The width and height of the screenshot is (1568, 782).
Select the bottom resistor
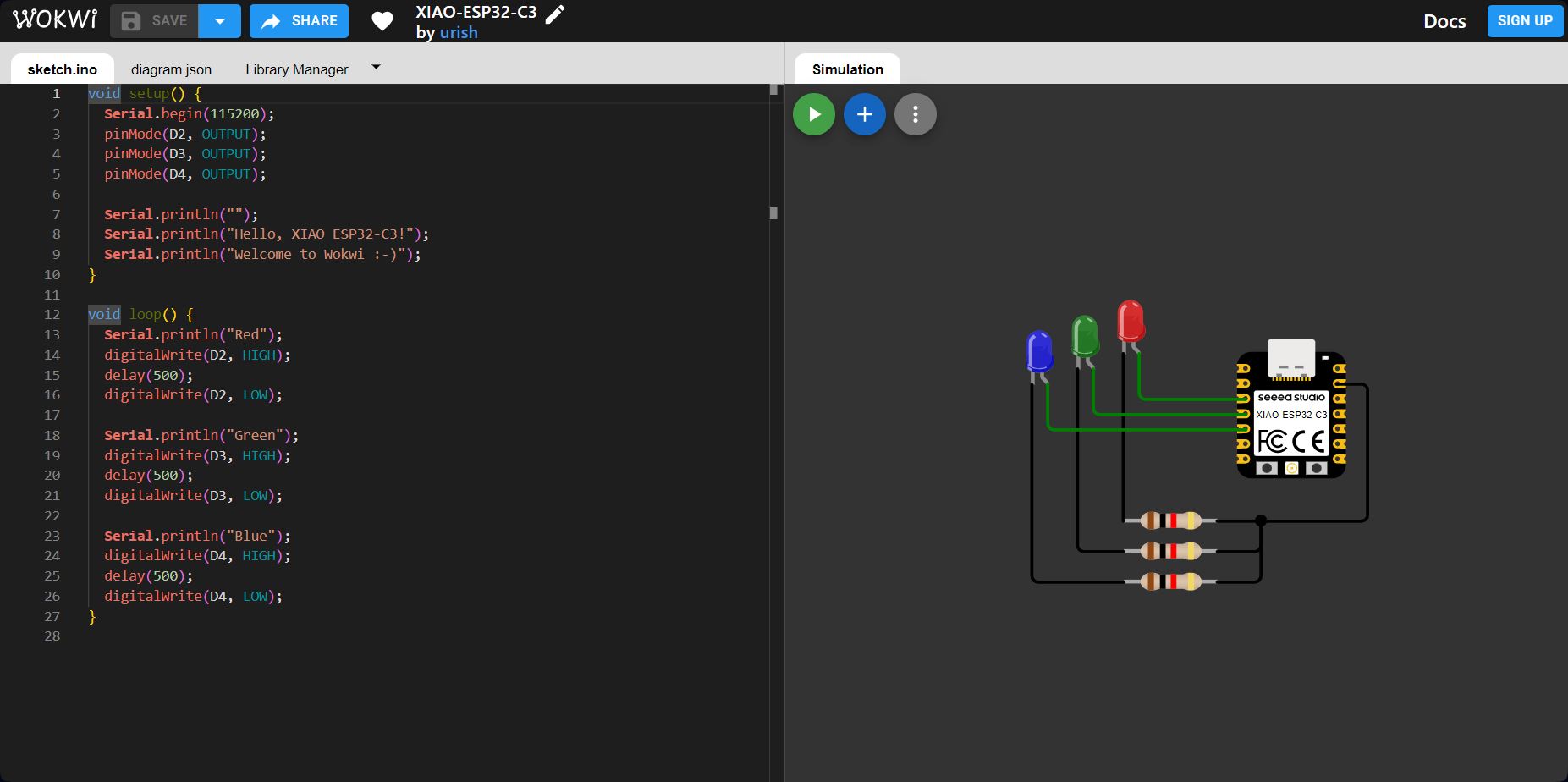click(1170, 581)
